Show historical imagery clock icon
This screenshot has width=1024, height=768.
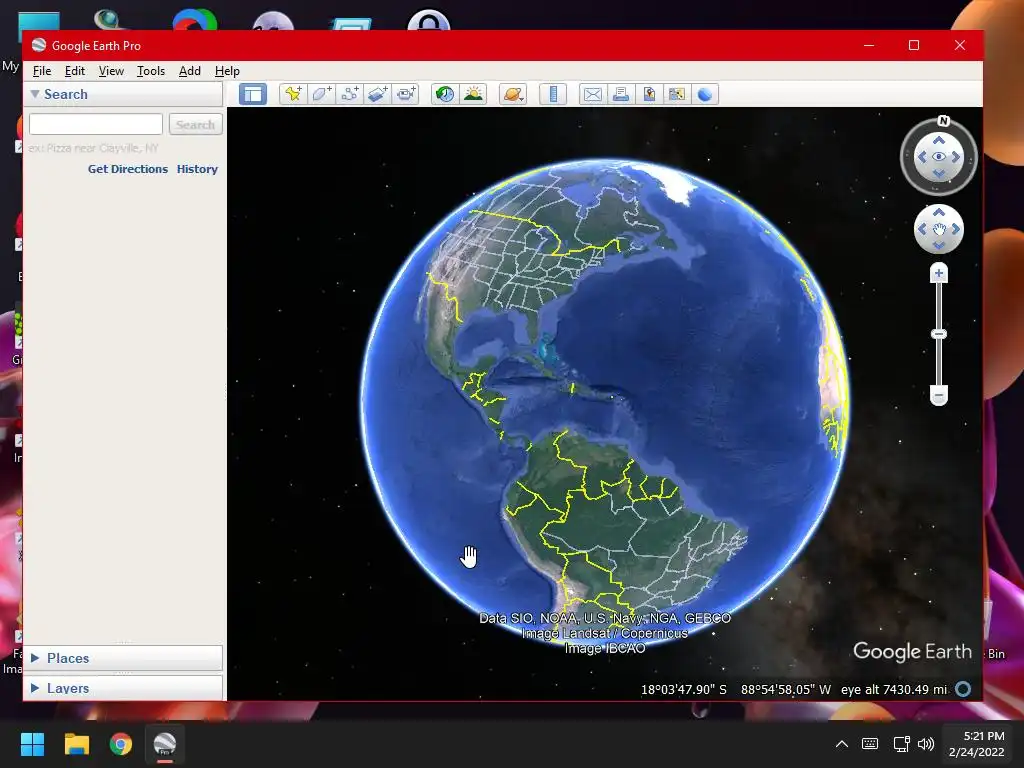click(x=445, y=94)
